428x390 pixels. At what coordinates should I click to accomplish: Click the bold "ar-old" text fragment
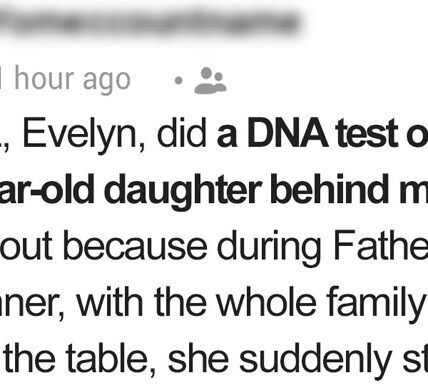click(x=47, y=189)
